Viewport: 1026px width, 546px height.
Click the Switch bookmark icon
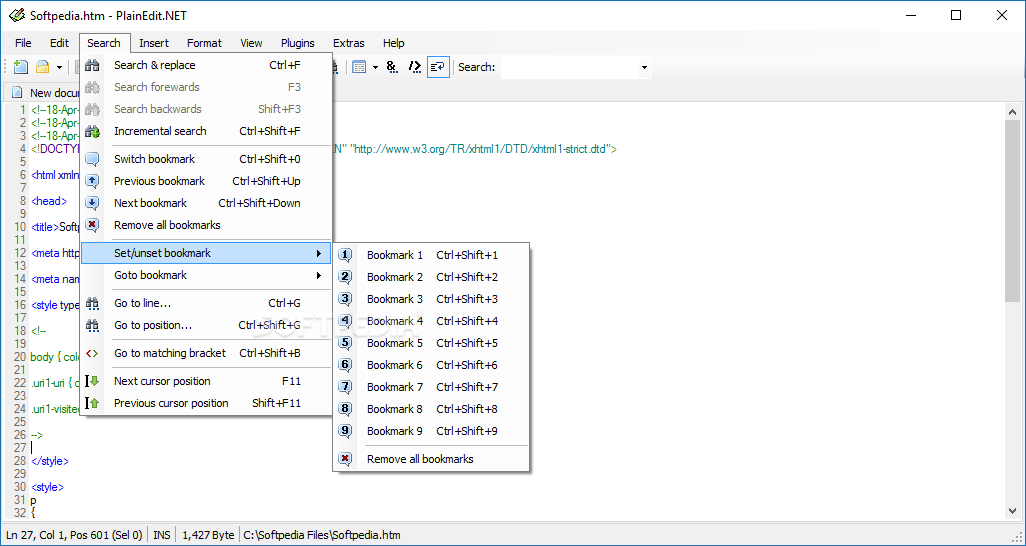(92, 159)
